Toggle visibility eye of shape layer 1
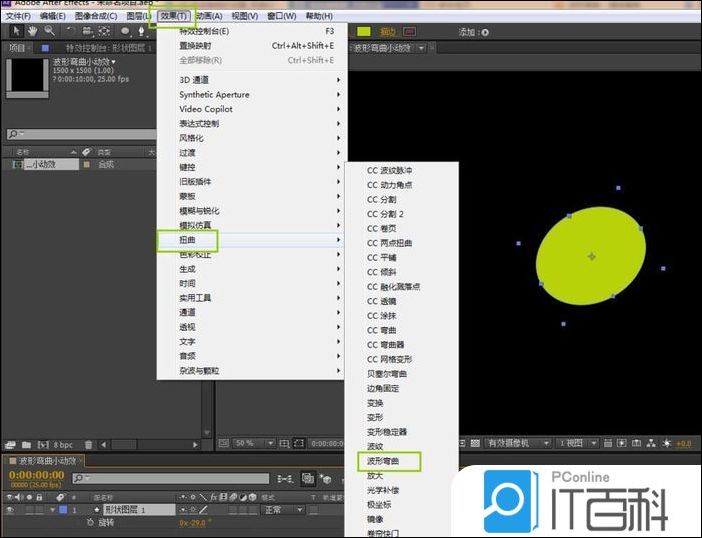 pyautogui.click(x=10, y=509)
